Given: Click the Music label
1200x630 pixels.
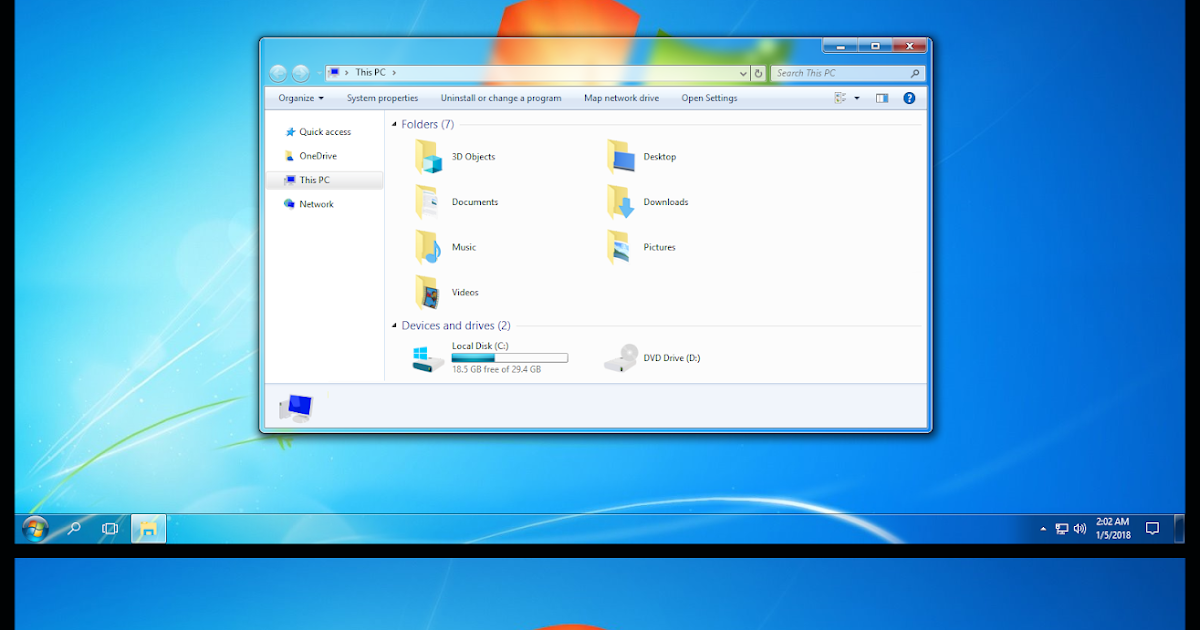Looking at the screenshot, I should (x=464, y=247).
